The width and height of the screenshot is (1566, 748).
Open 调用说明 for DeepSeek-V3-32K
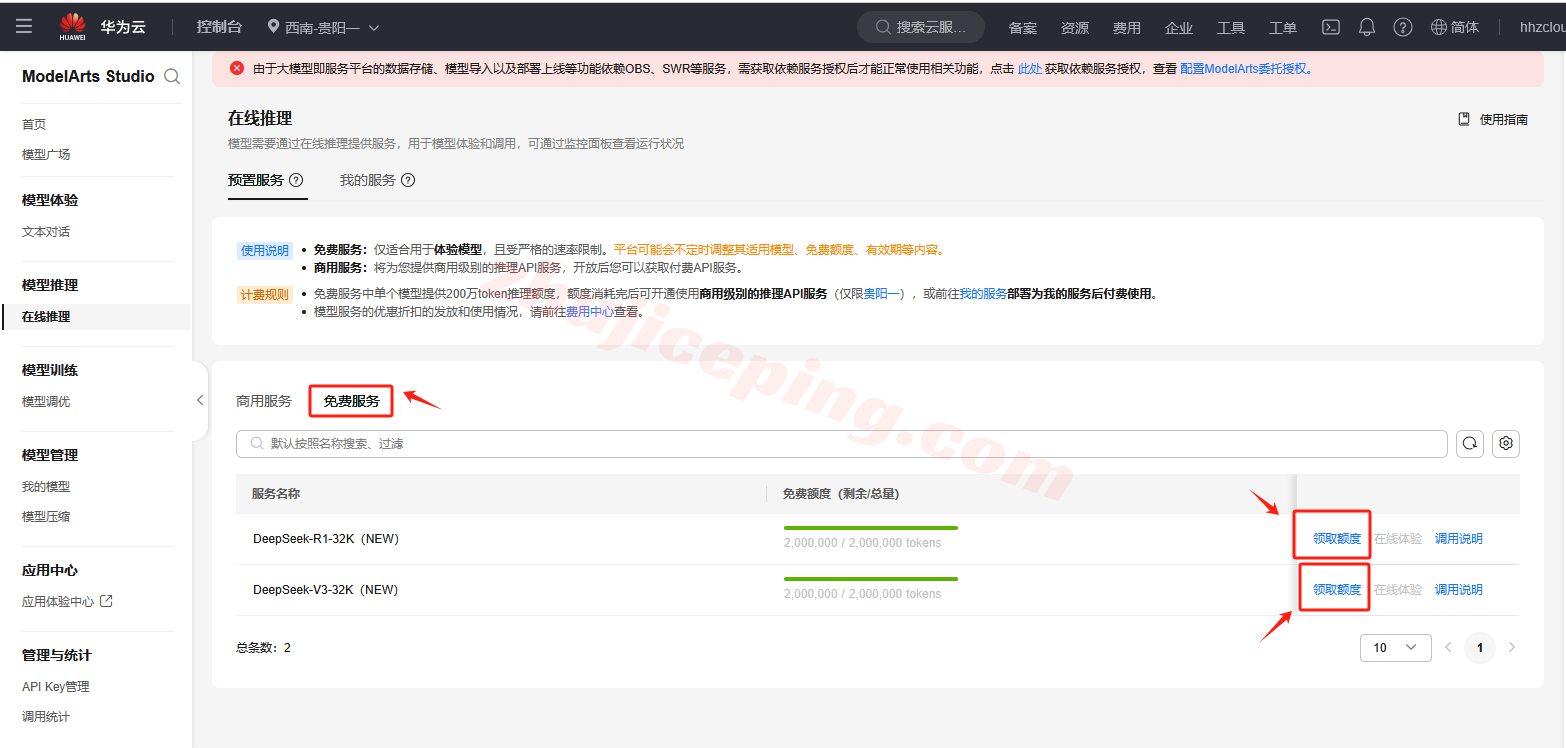tap(1459, 589)
